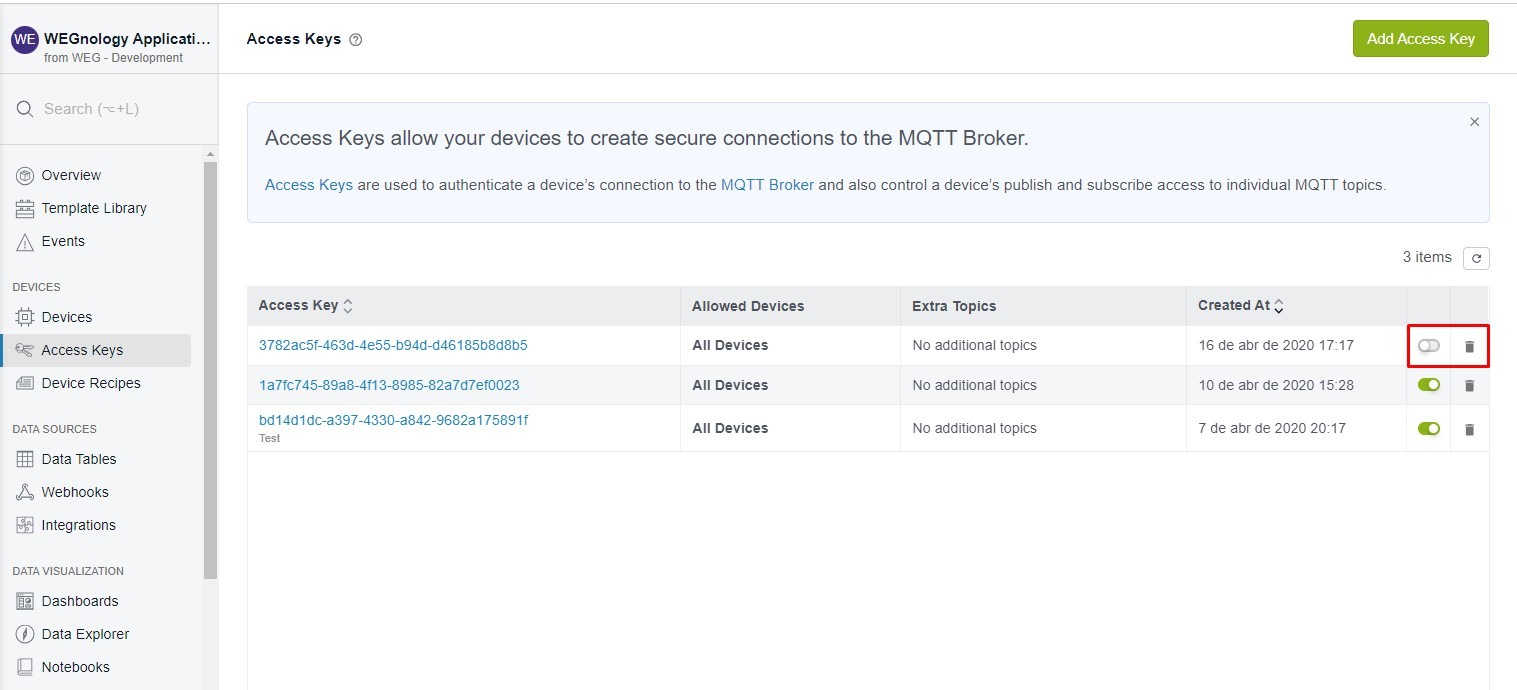This screenshot has width=1517, height=690.
Task: Disable the Test key bd14d1dc toggle
Action: click(1429, 428)
